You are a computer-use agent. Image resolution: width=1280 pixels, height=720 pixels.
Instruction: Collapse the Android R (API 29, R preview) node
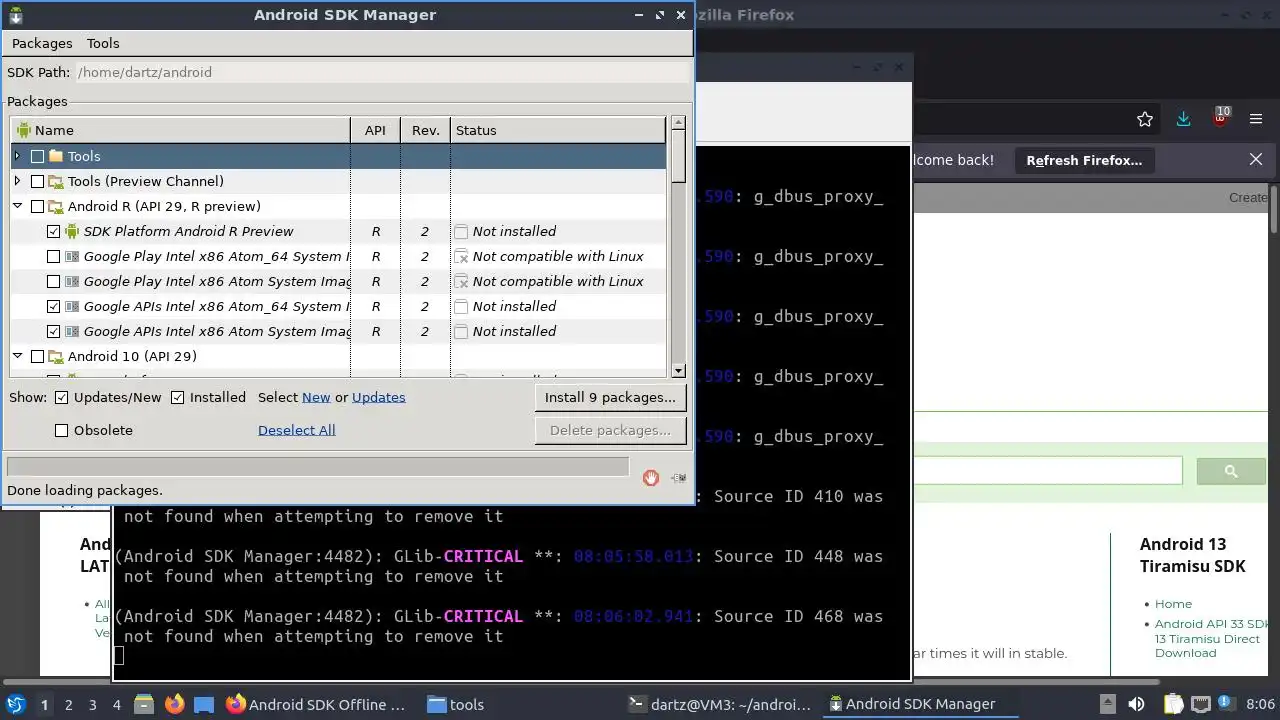[18, 206]
